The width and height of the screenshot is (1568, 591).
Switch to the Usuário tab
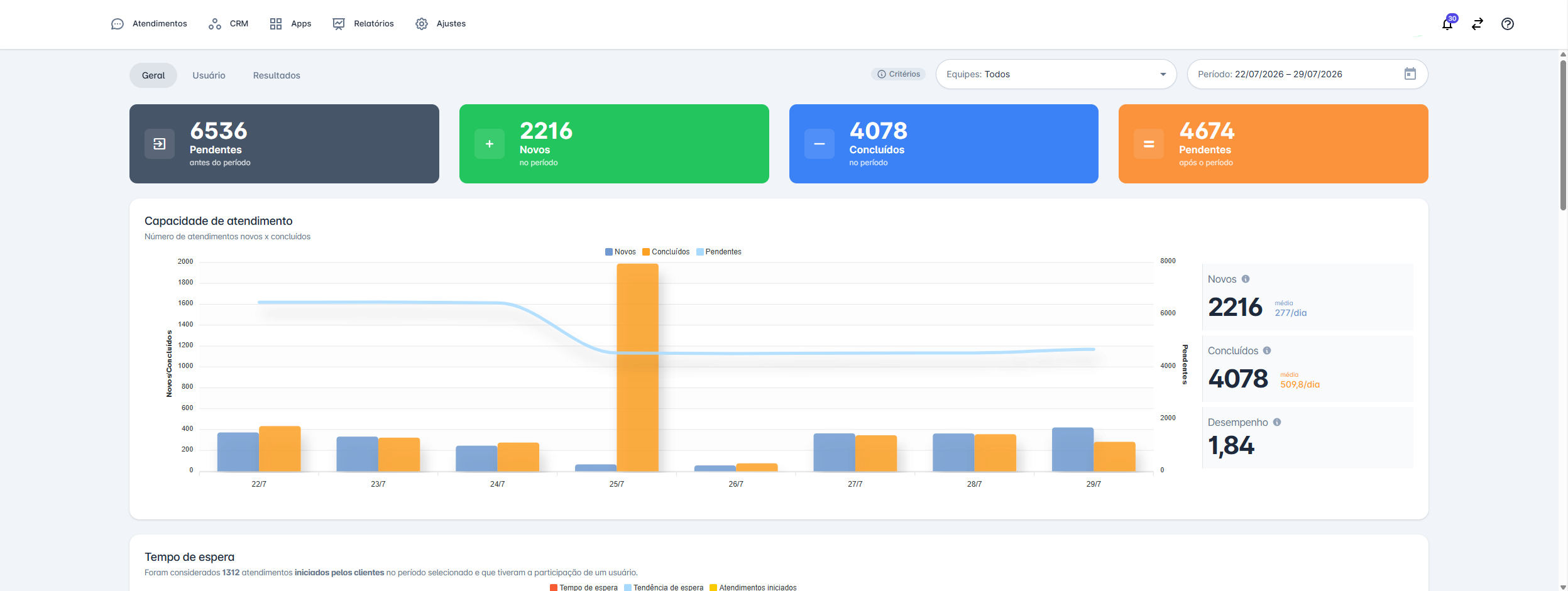209,75
